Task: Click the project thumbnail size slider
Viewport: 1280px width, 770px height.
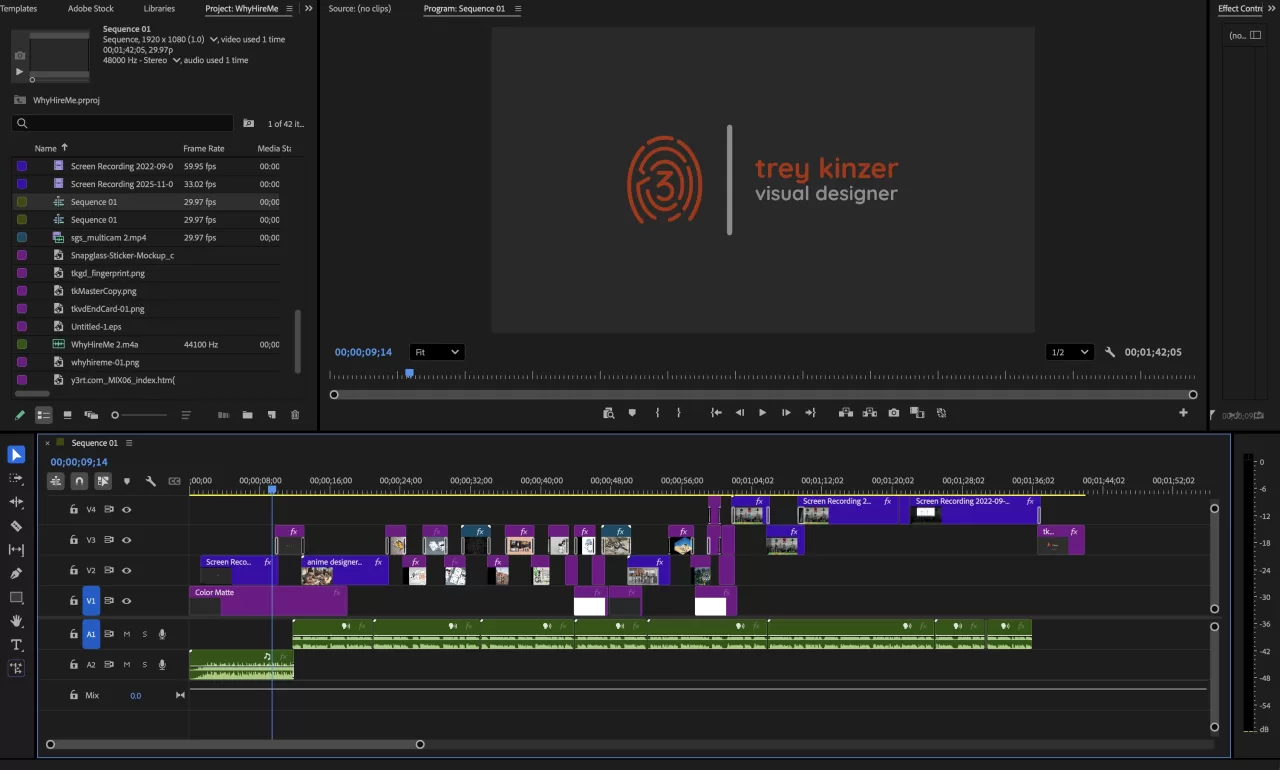Action: [140, 415]
